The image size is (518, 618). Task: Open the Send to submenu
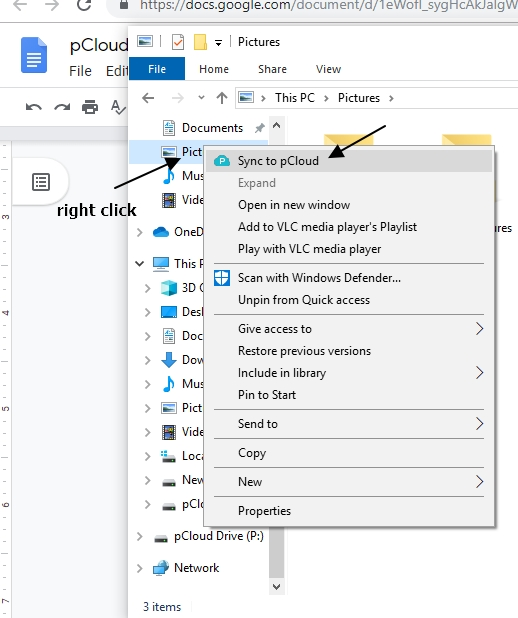349,424
